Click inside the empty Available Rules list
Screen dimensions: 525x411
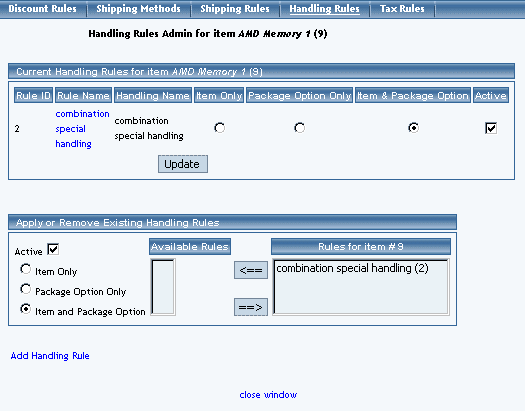tap(163, 287)
